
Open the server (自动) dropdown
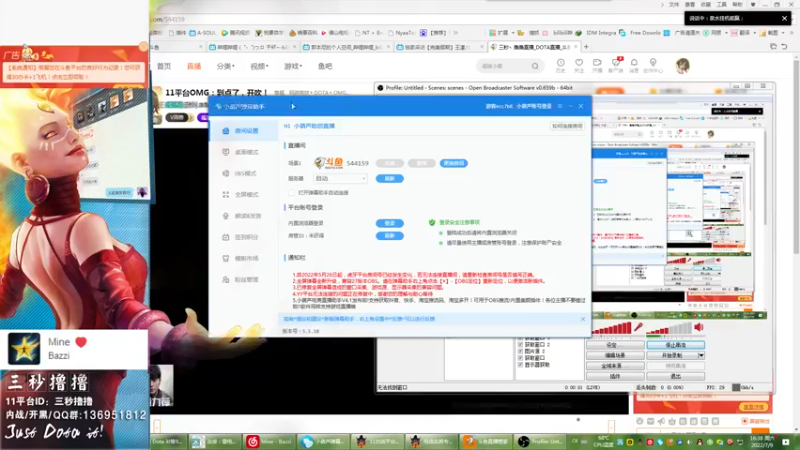pyautogui.click(x=340, y=179)
